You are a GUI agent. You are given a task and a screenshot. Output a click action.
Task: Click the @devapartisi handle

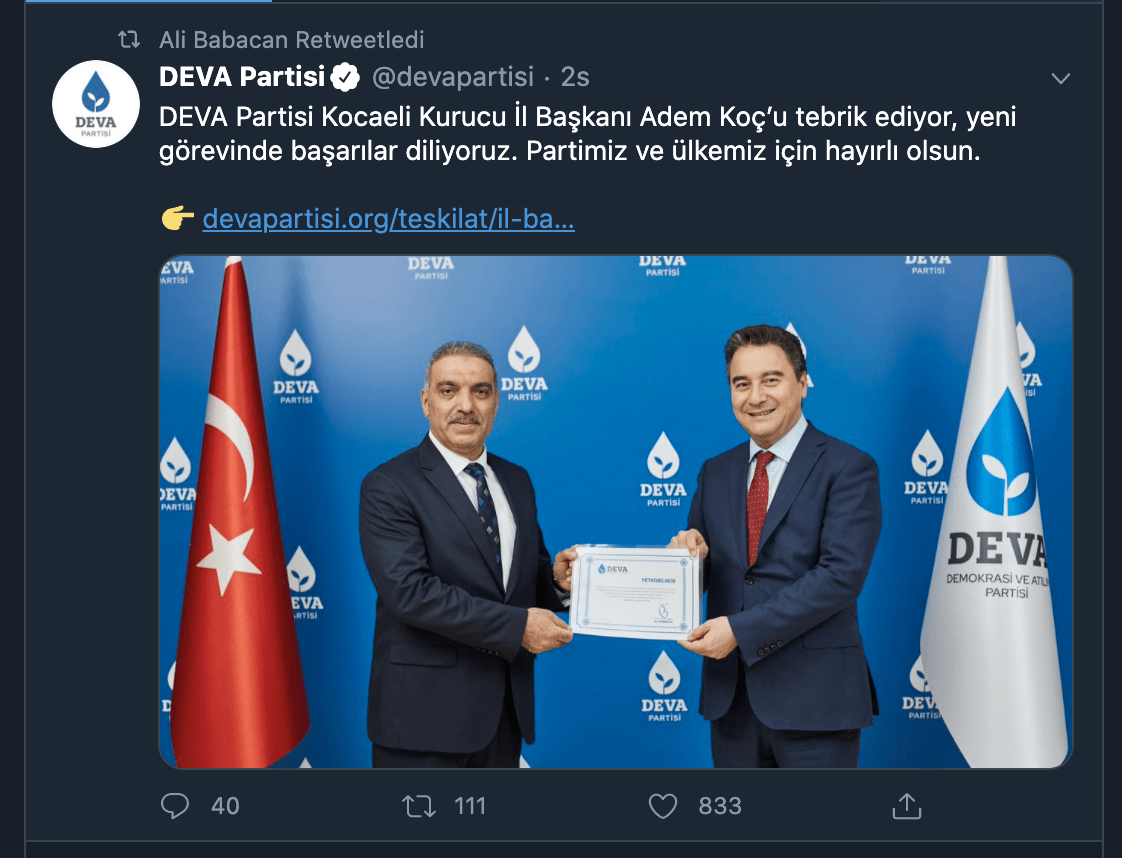pyautogui.click(x=453, y=77)
